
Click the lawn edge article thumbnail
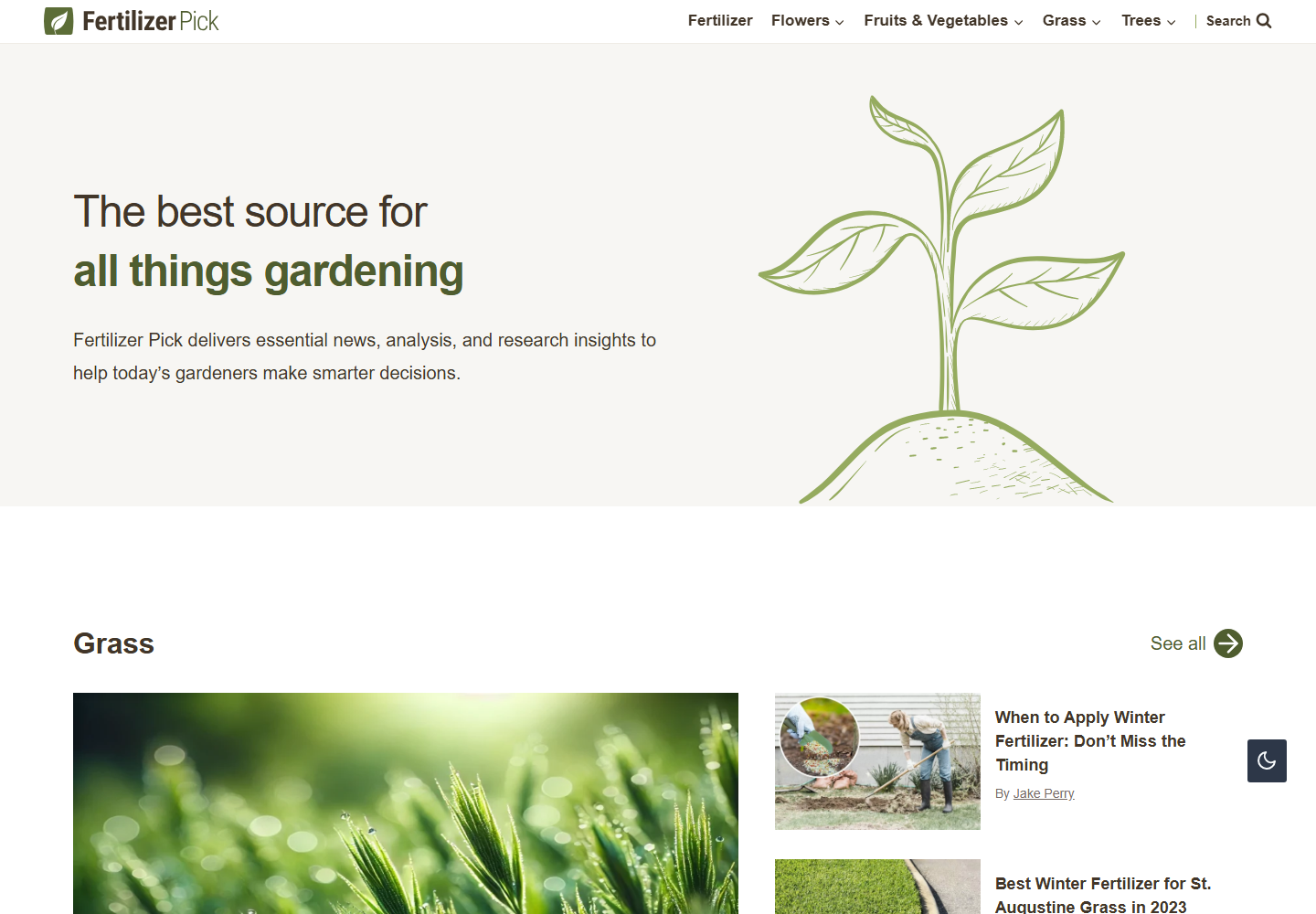tap(877, 887)
